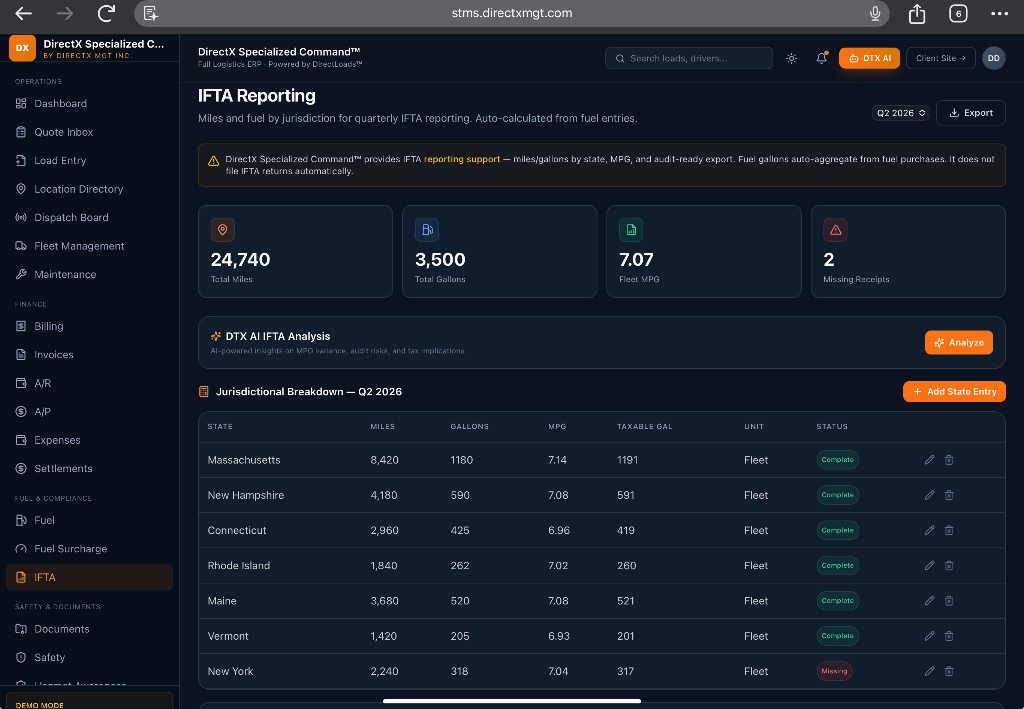Click the Missing status badge for New York
Viewport: 1024px width, 709px height.
[834, 671]
